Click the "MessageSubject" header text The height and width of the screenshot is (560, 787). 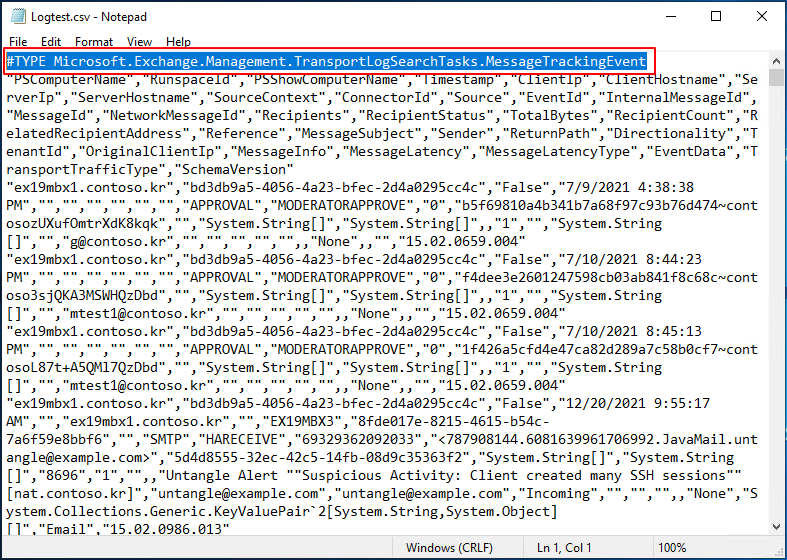coord(357,133)
